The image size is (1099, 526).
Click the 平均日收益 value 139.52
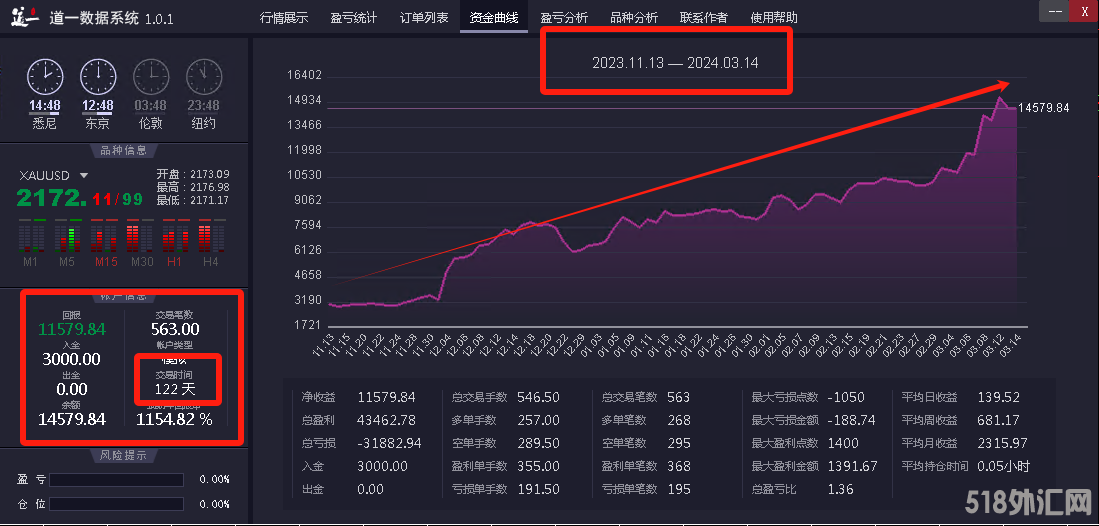click(999, 398)
